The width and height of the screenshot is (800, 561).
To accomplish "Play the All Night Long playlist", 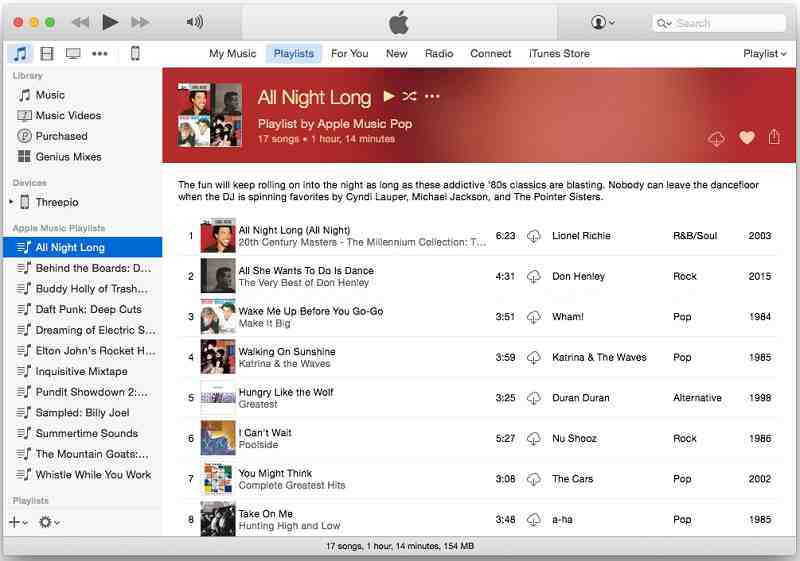I will [x=389, y=97].
